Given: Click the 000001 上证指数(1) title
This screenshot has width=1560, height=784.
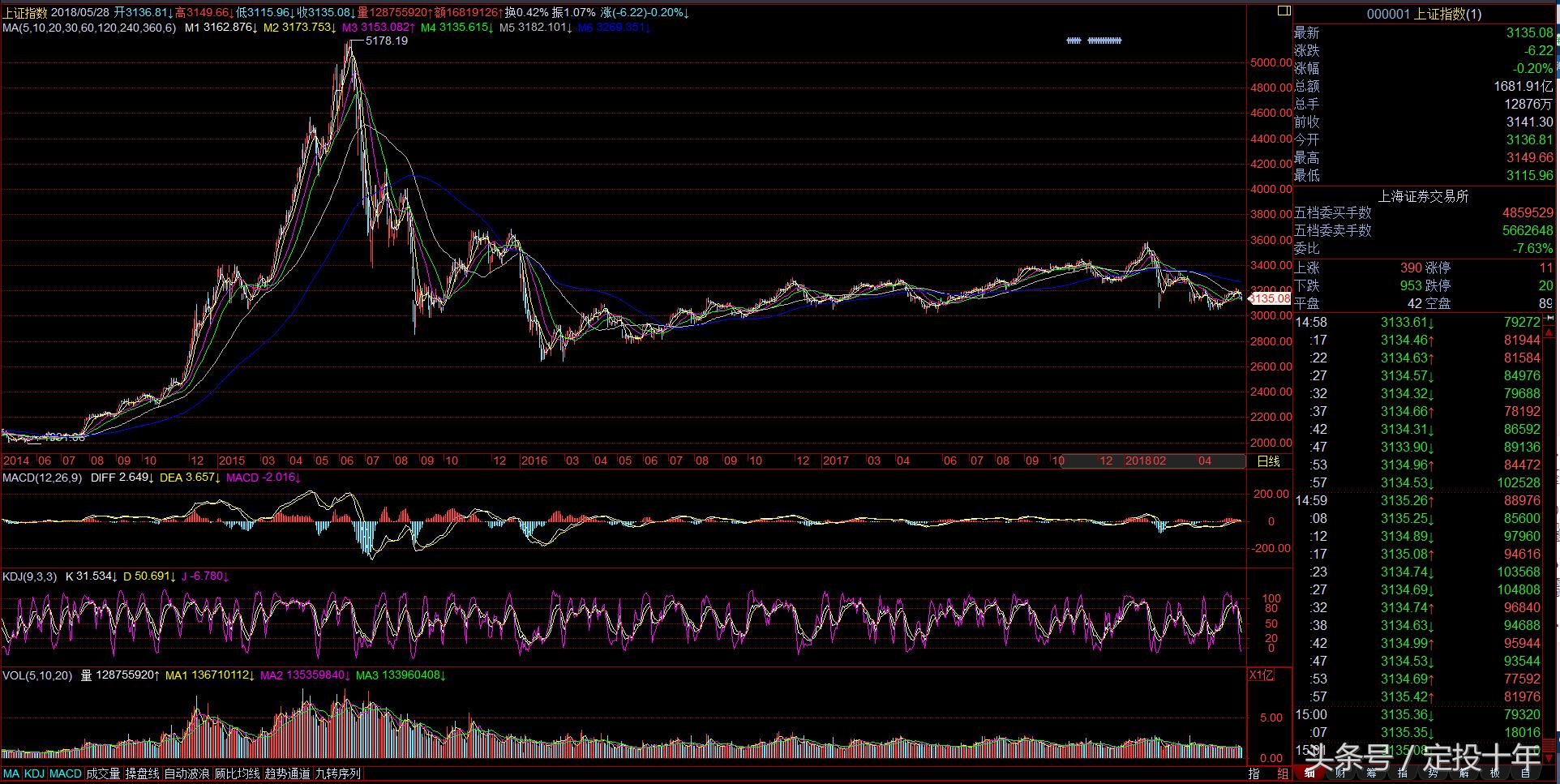Looking at the screenshot, I should pos(1424,14).
